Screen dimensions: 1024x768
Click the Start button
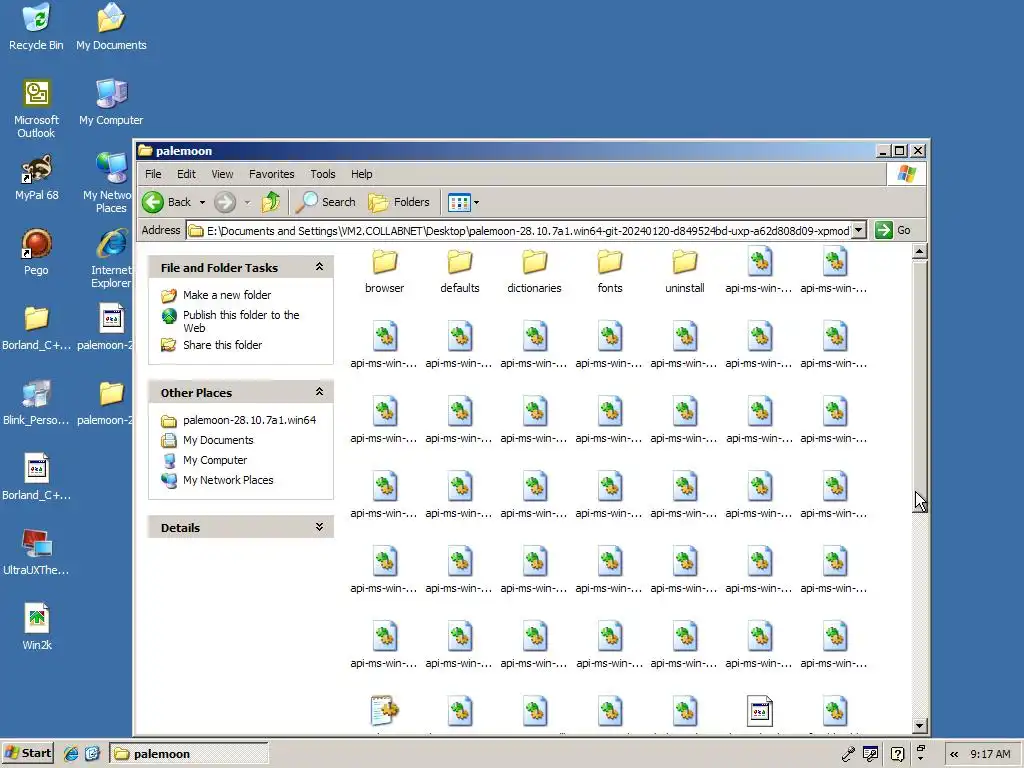[27, 753]
